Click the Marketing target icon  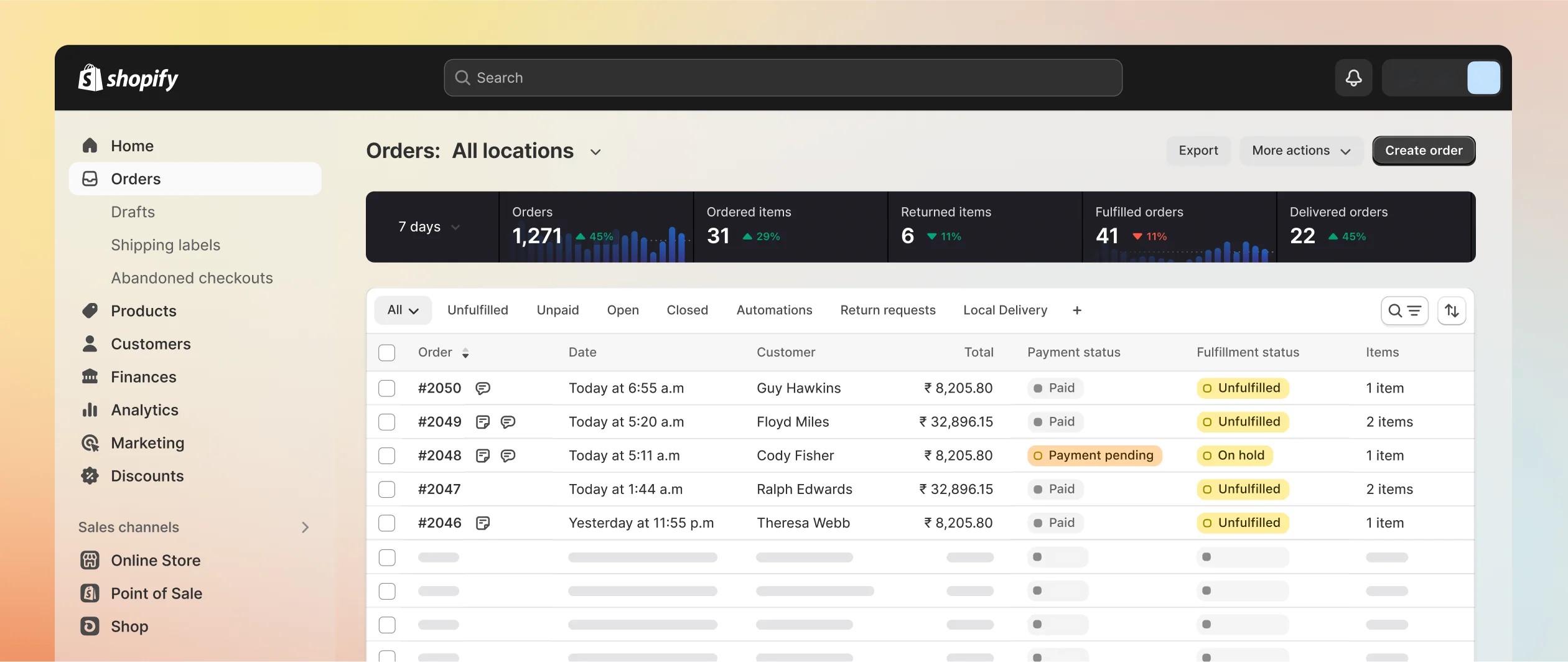[x=90, y=442]
